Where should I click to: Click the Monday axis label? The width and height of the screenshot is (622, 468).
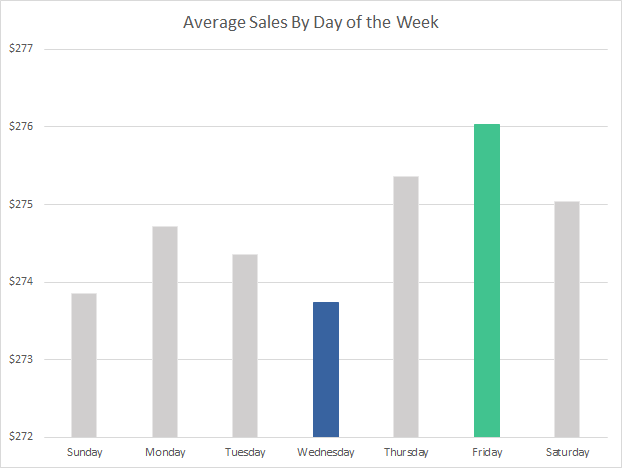point(165,452)
